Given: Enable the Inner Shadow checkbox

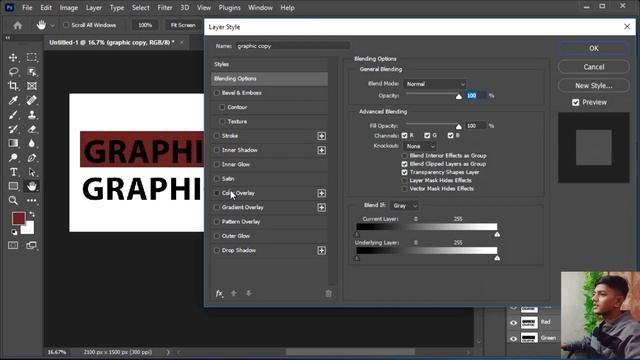Looking at the screenshot, I should tap(217, 150).
